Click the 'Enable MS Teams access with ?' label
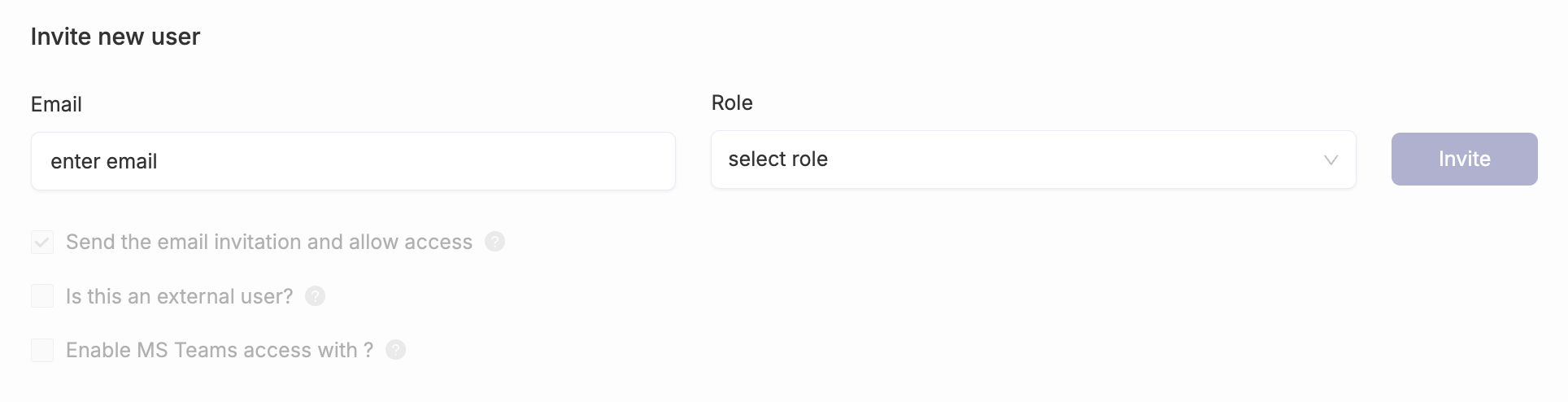1568x402 pixels. click(220, 350)
